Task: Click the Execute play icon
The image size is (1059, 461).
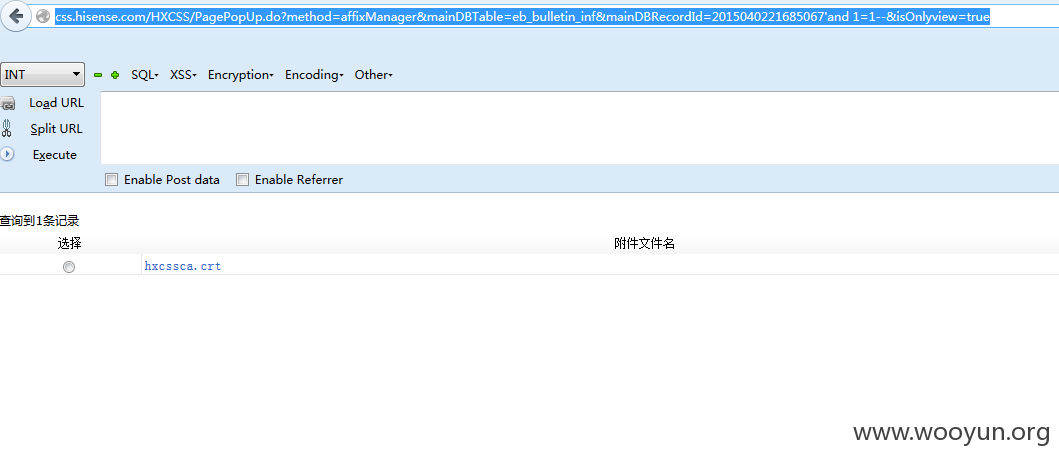Action: pos(7,155)
